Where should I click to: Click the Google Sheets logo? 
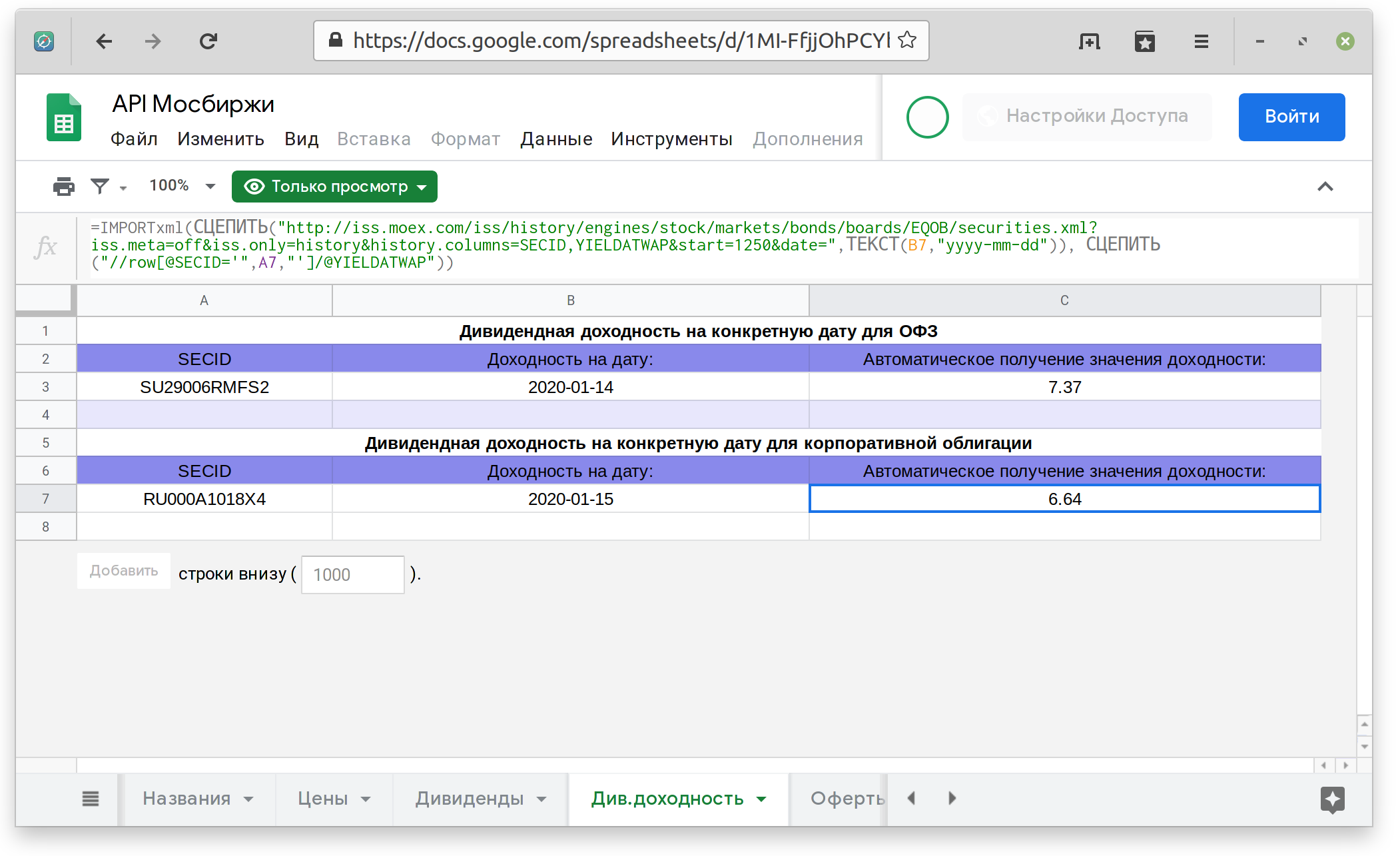(x=64, y=117)
